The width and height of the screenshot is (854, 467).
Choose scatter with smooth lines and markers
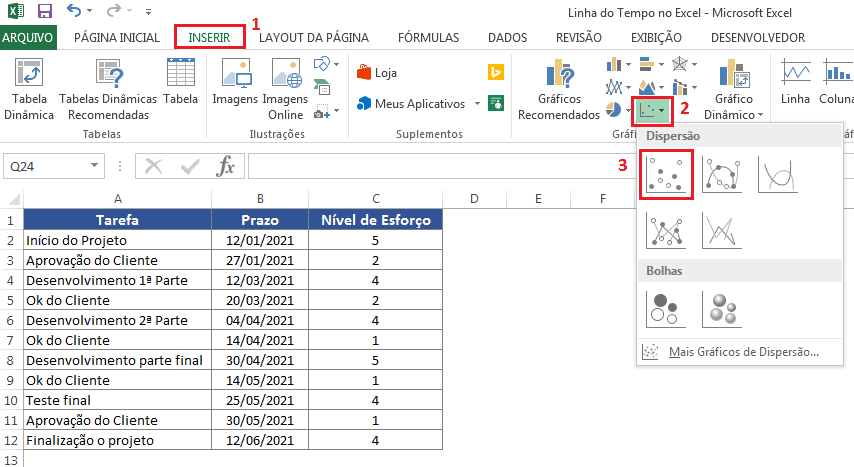click(721, 174)
